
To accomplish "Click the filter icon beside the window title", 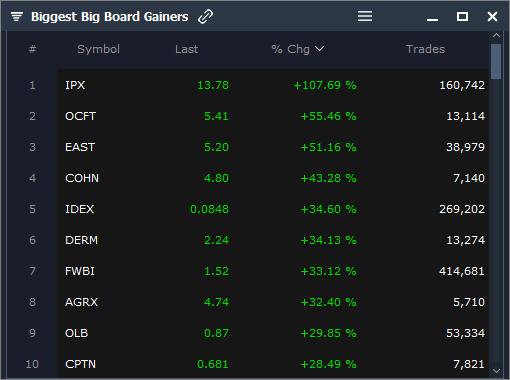I will (x=17, y=16).
